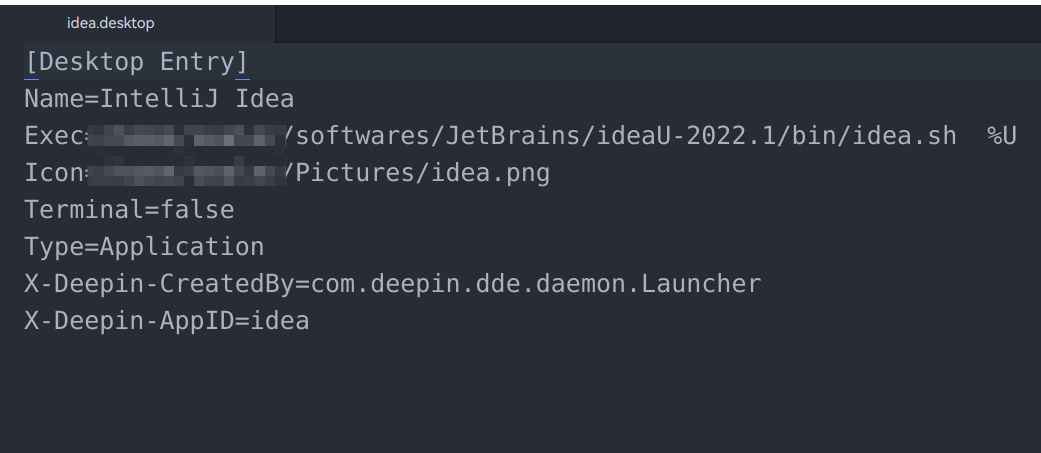Click the Application value on Type line
Image resolution: width=1041 pixels, height=453 pixels.
point(182,247)
